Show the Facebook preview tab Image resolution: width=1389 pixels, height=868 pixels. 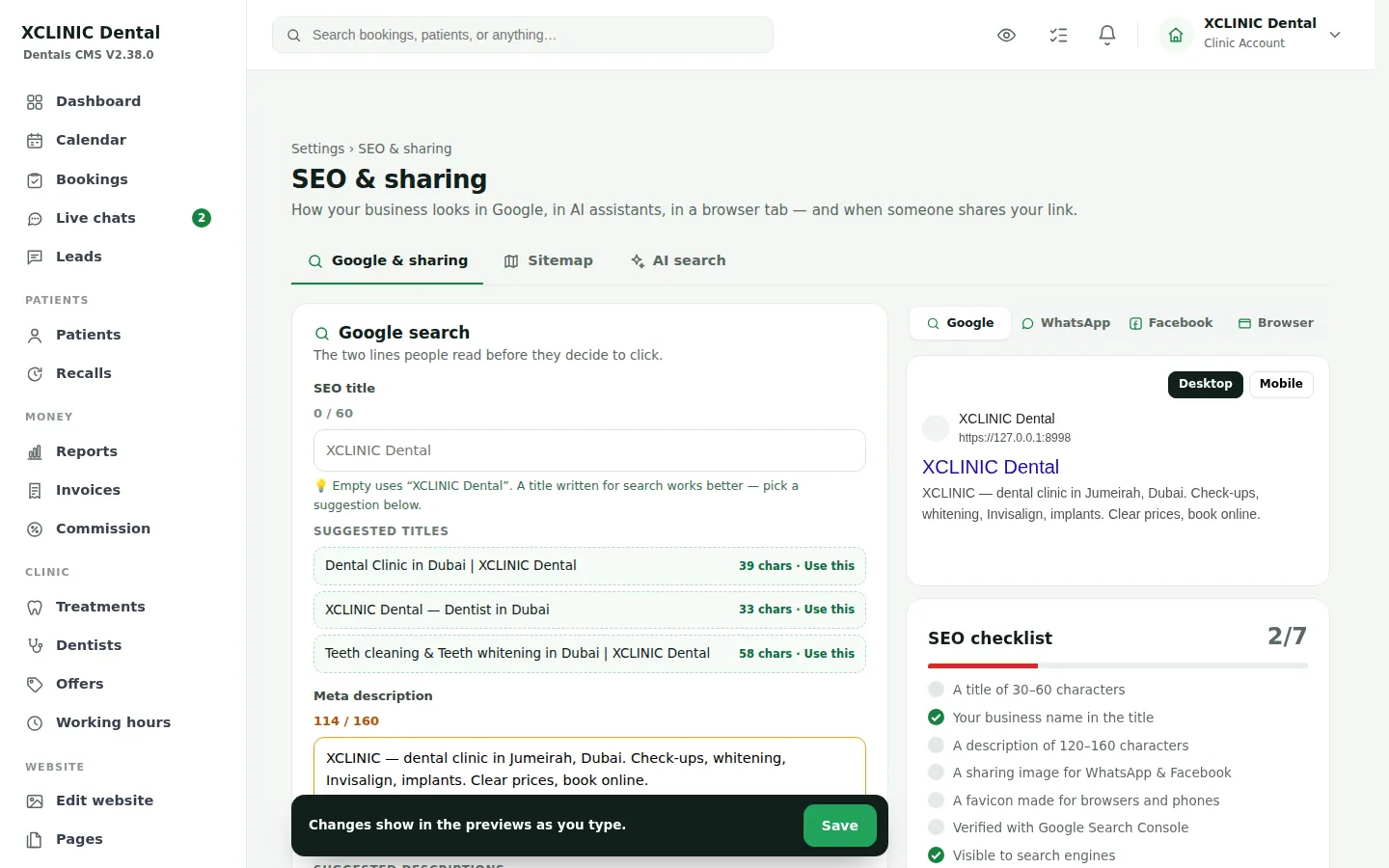[x=1171, y=323]
